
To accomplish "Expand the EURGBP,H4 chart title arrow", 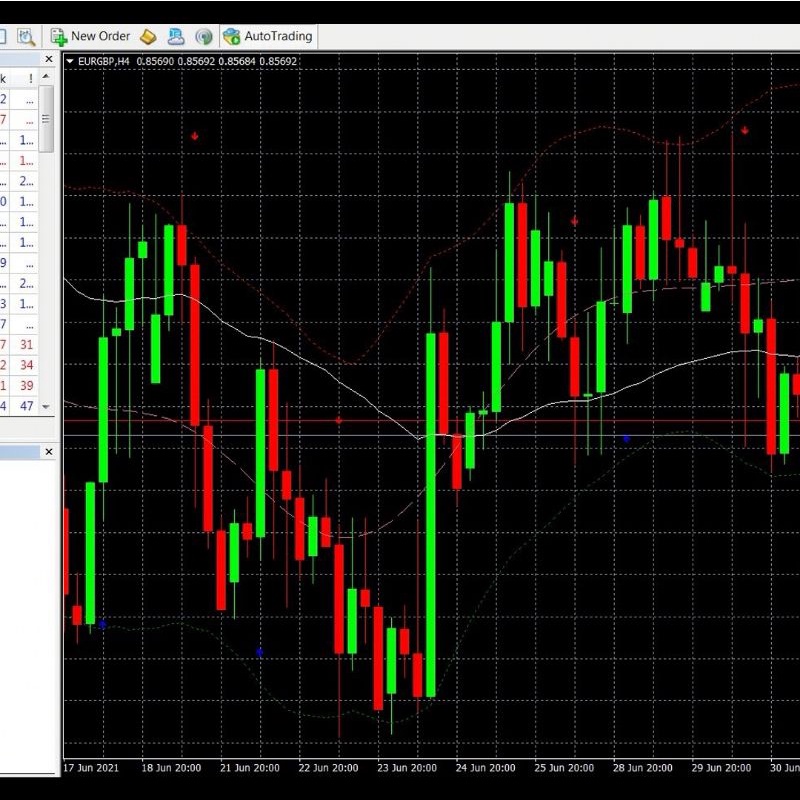I will click(69, 61).
